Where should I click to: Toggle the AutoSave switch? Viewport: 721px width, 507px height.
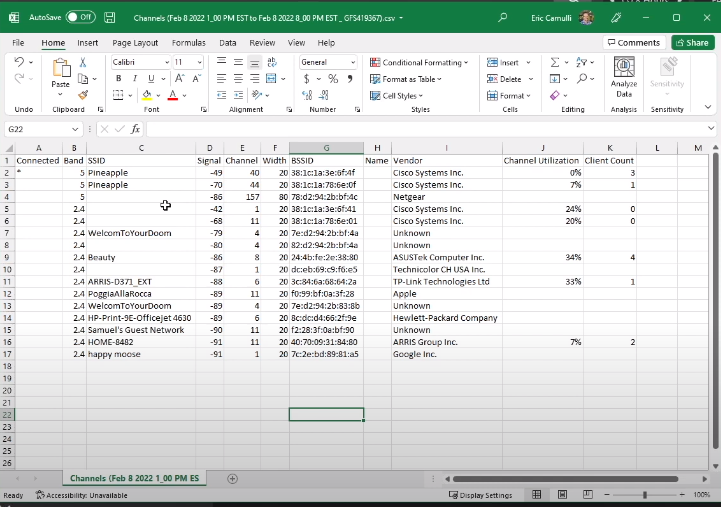(x=79, y=17)
